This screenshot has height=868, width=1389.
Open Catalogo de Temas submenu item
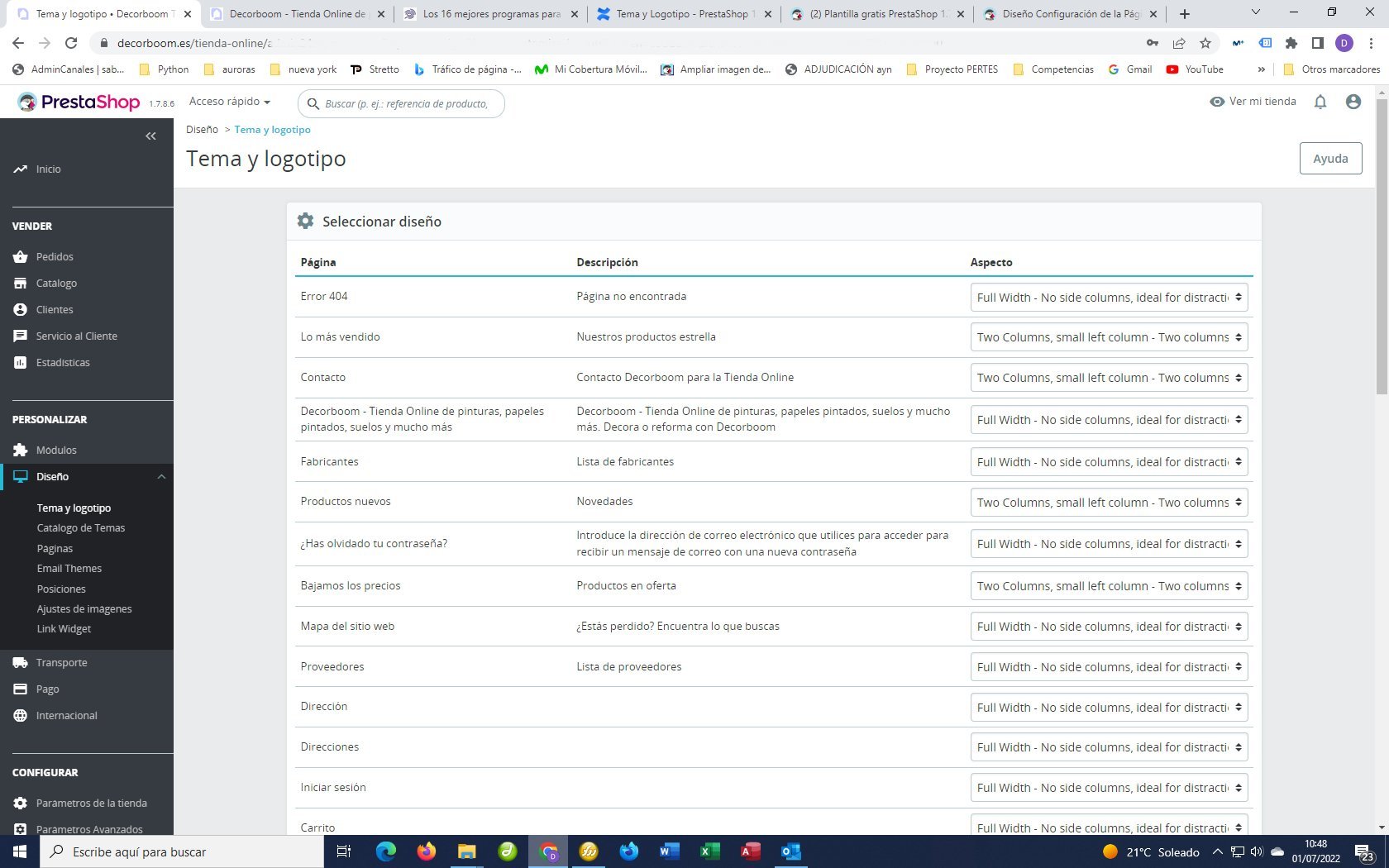[81, 528]
